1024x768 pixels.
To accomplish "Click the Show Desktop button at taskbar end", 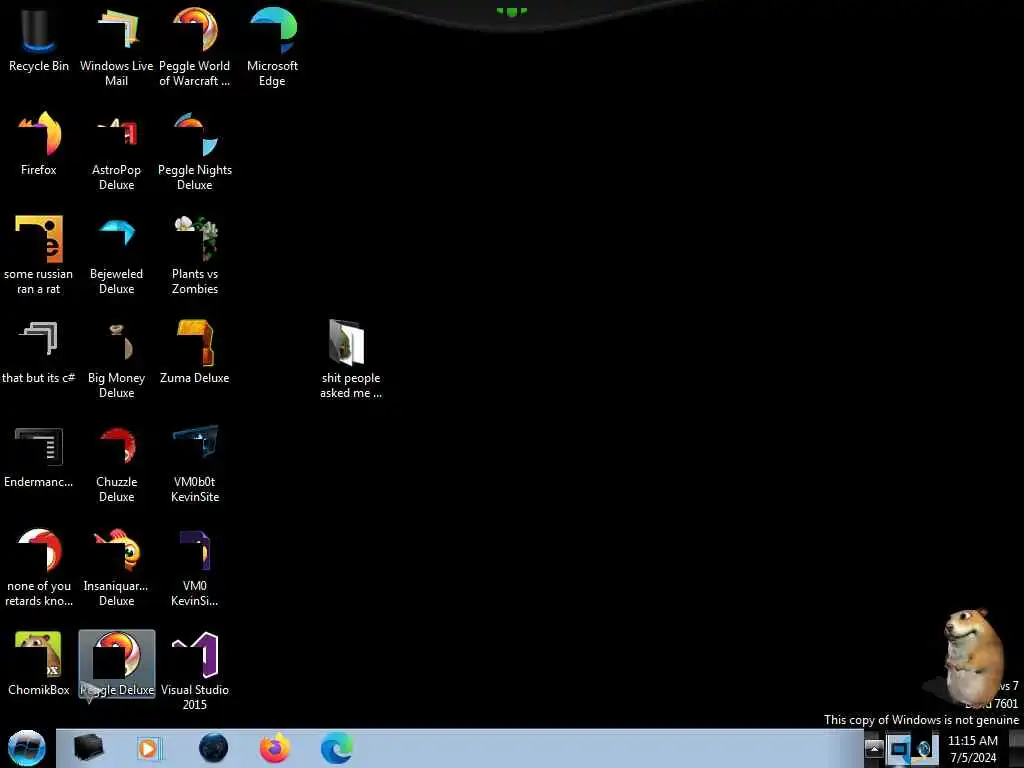I will point(1016,748).
